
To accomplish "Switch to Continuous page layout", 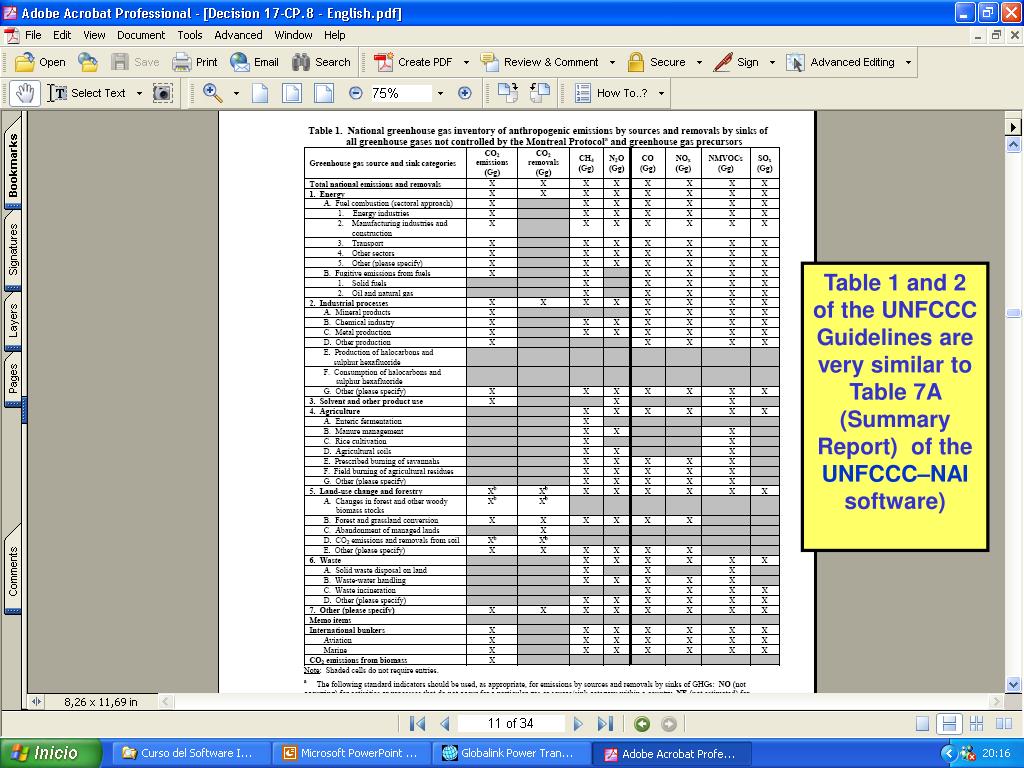I will [949, 724].
